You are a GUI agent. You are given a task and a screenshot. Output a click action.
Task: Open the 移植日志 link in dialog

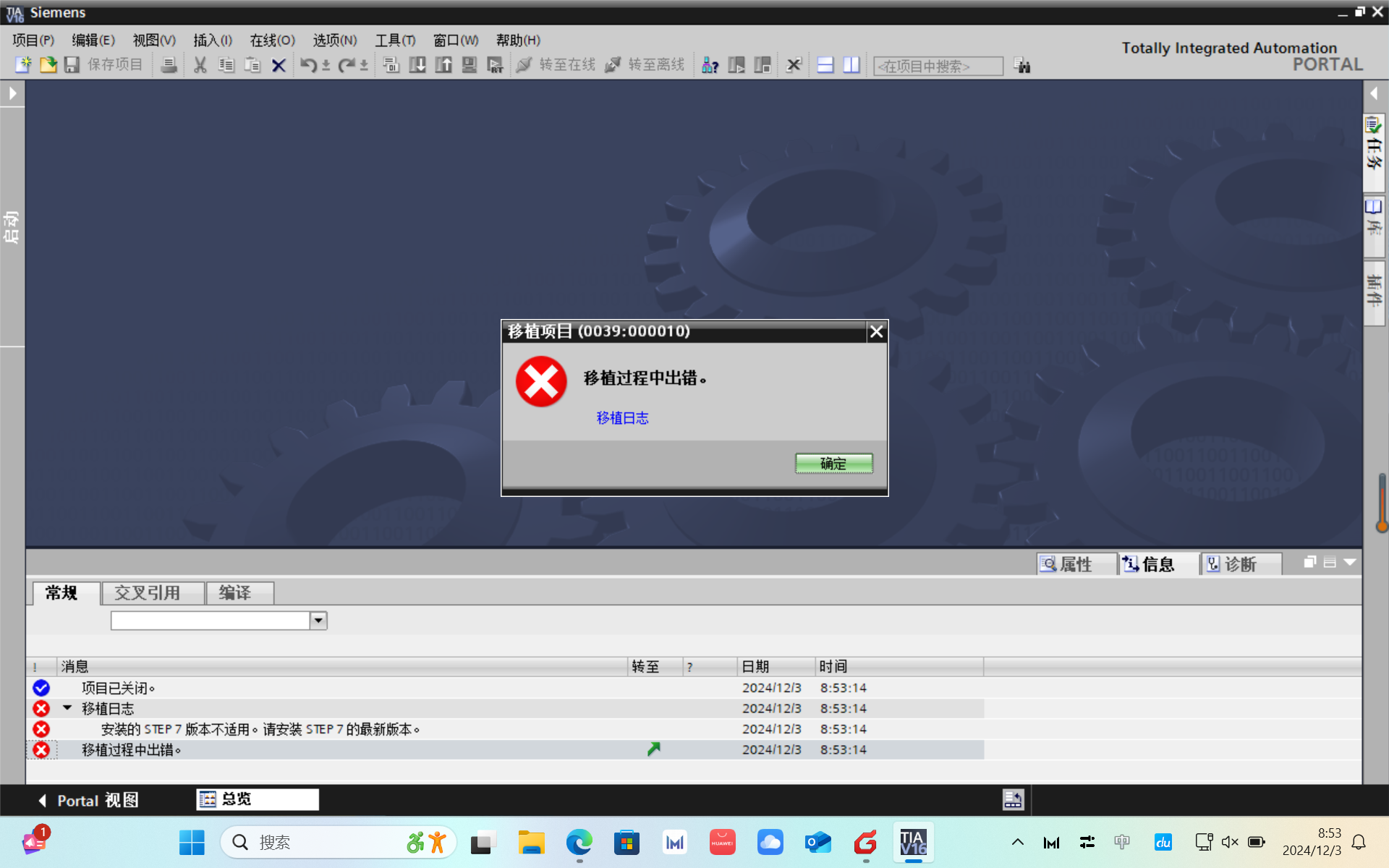click(622, 418)
